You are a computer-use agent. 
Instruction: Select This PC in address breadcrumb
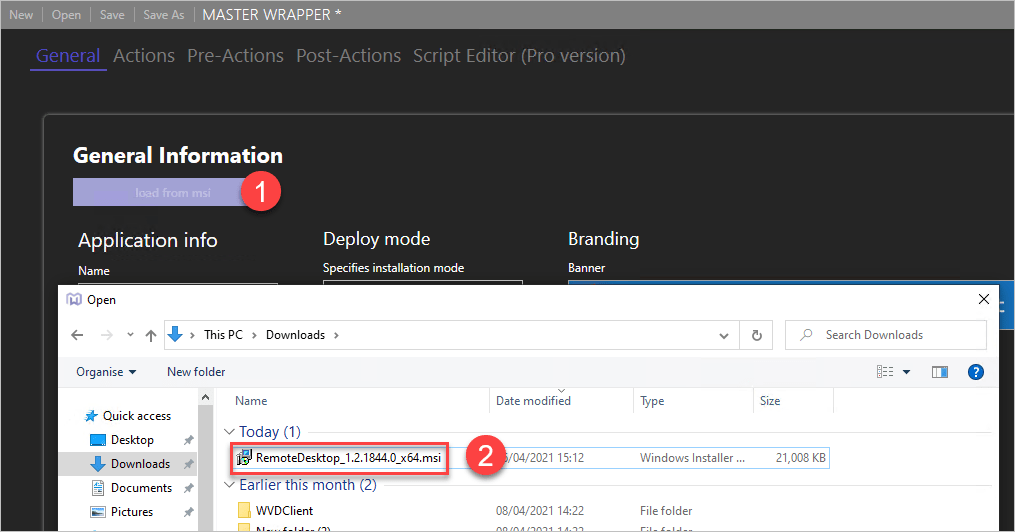(x=223, y=335)
